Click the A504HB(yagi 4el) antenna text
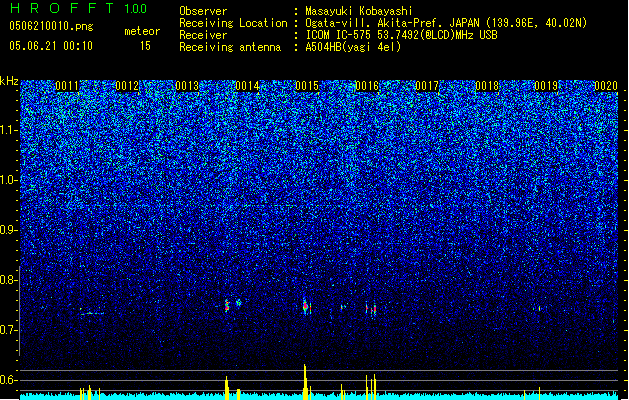This screenshot has width=629, height=400. [x=353, y=47]
